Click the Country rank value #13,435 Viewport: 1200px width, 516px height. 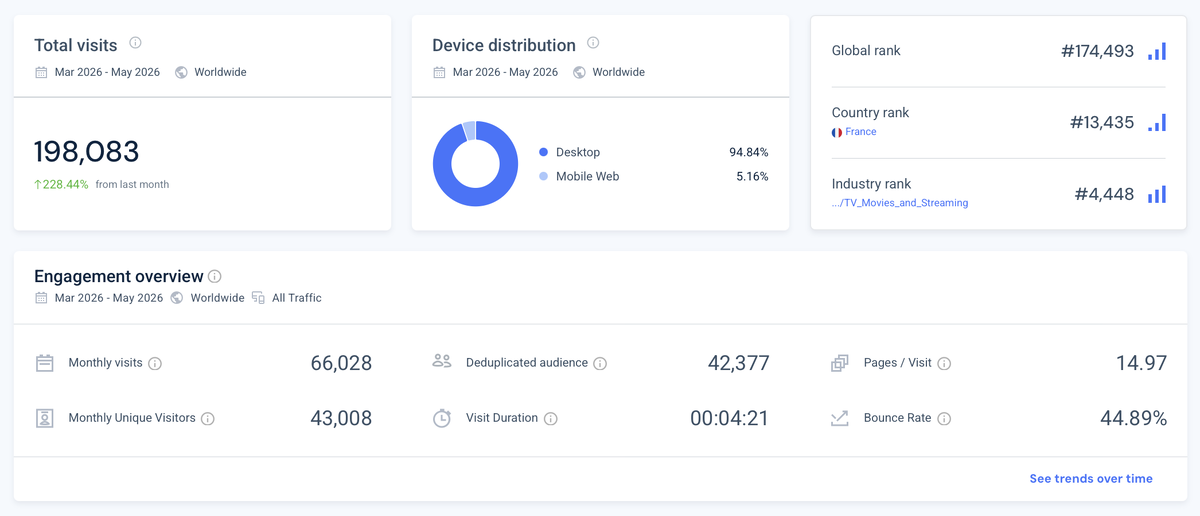1102,123
